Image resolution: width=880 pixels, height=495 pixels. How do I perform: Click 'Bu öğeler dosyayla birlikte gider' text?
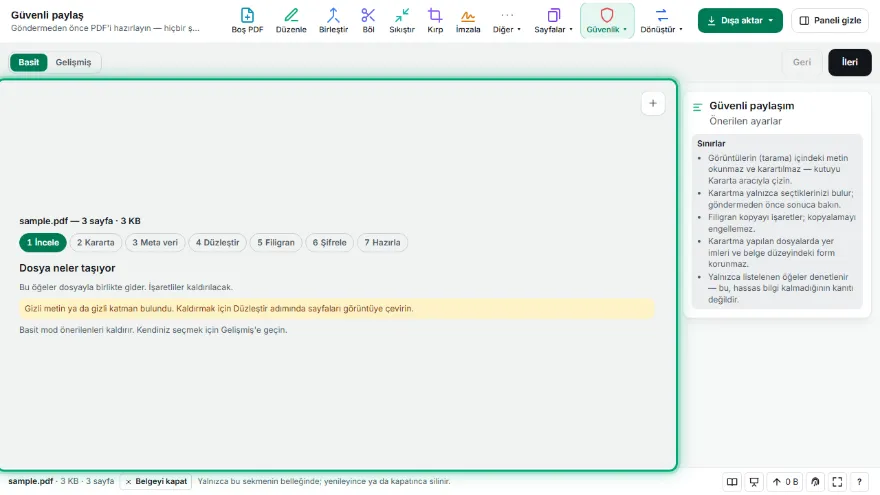pyautogui.click(x=126, y=287)
